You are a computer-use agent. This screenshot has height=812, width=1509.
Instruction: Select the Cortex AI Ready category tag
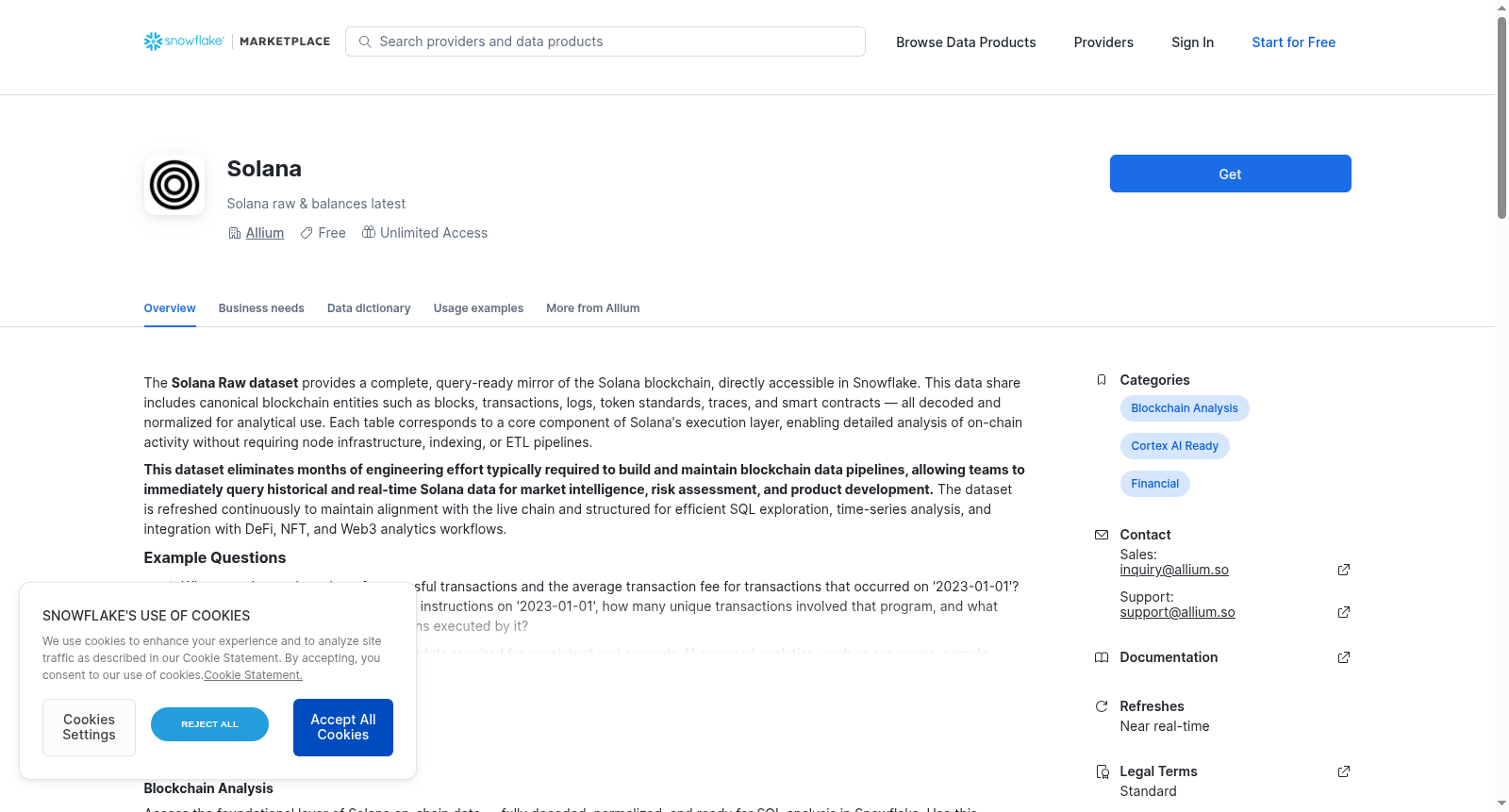coord(1175,446)
